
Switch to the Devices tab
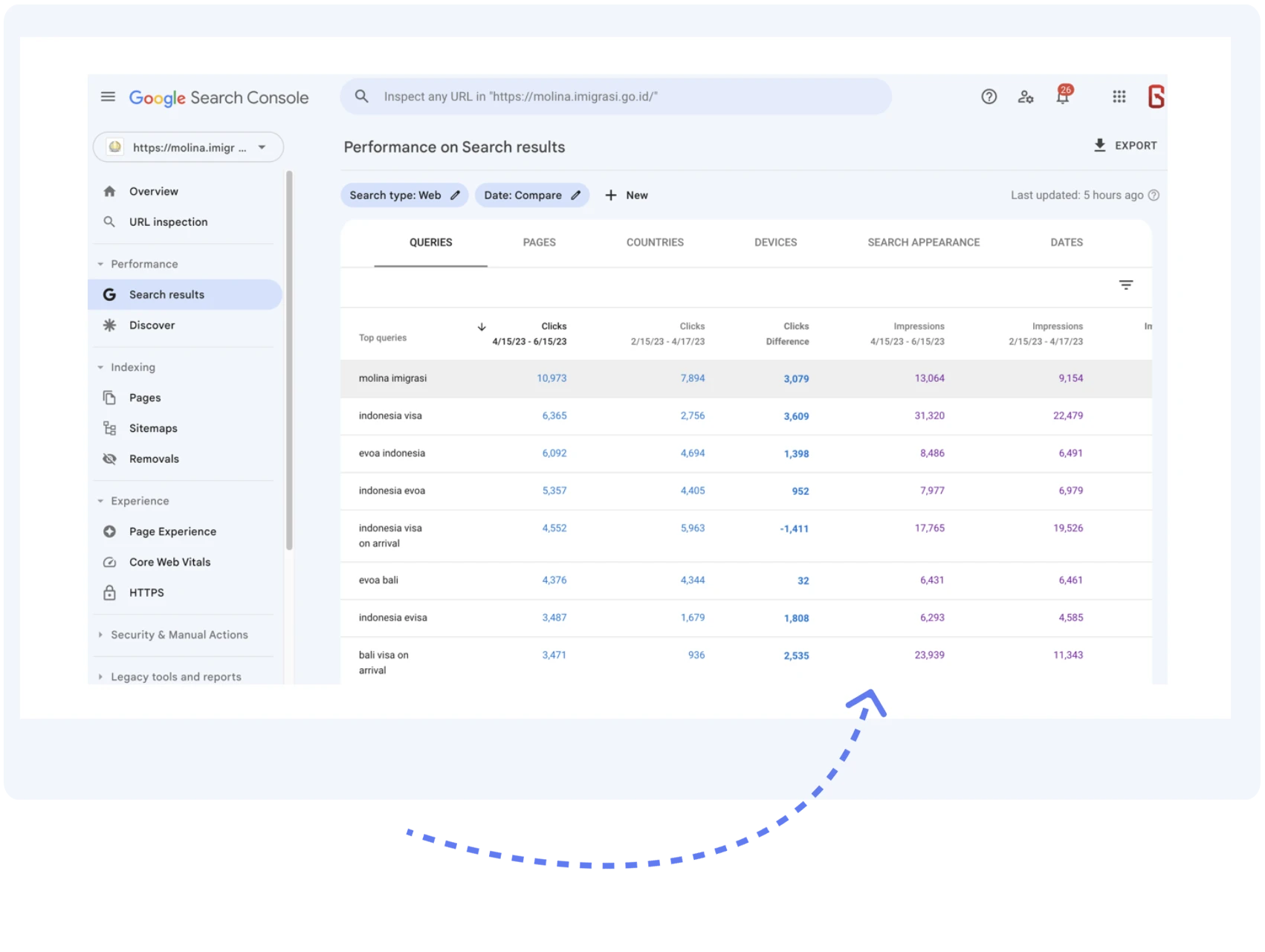click(x=775, y=242)
